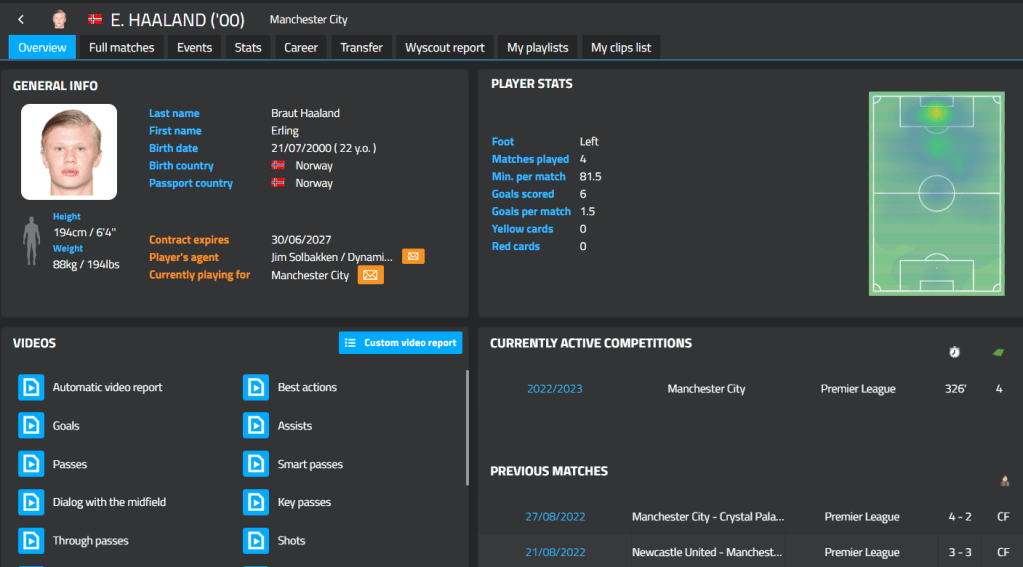Open the Wyscout report tab
Viewport: 1023px width, 567px height.
[x=445, y=47]
